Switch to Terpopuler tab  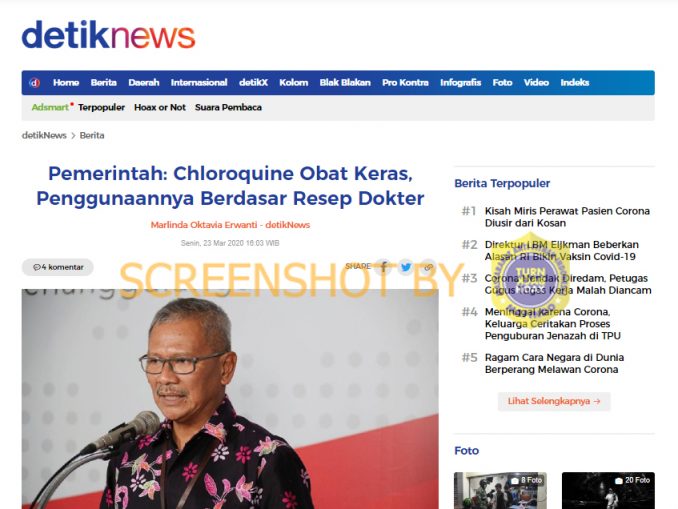(101, 107)
